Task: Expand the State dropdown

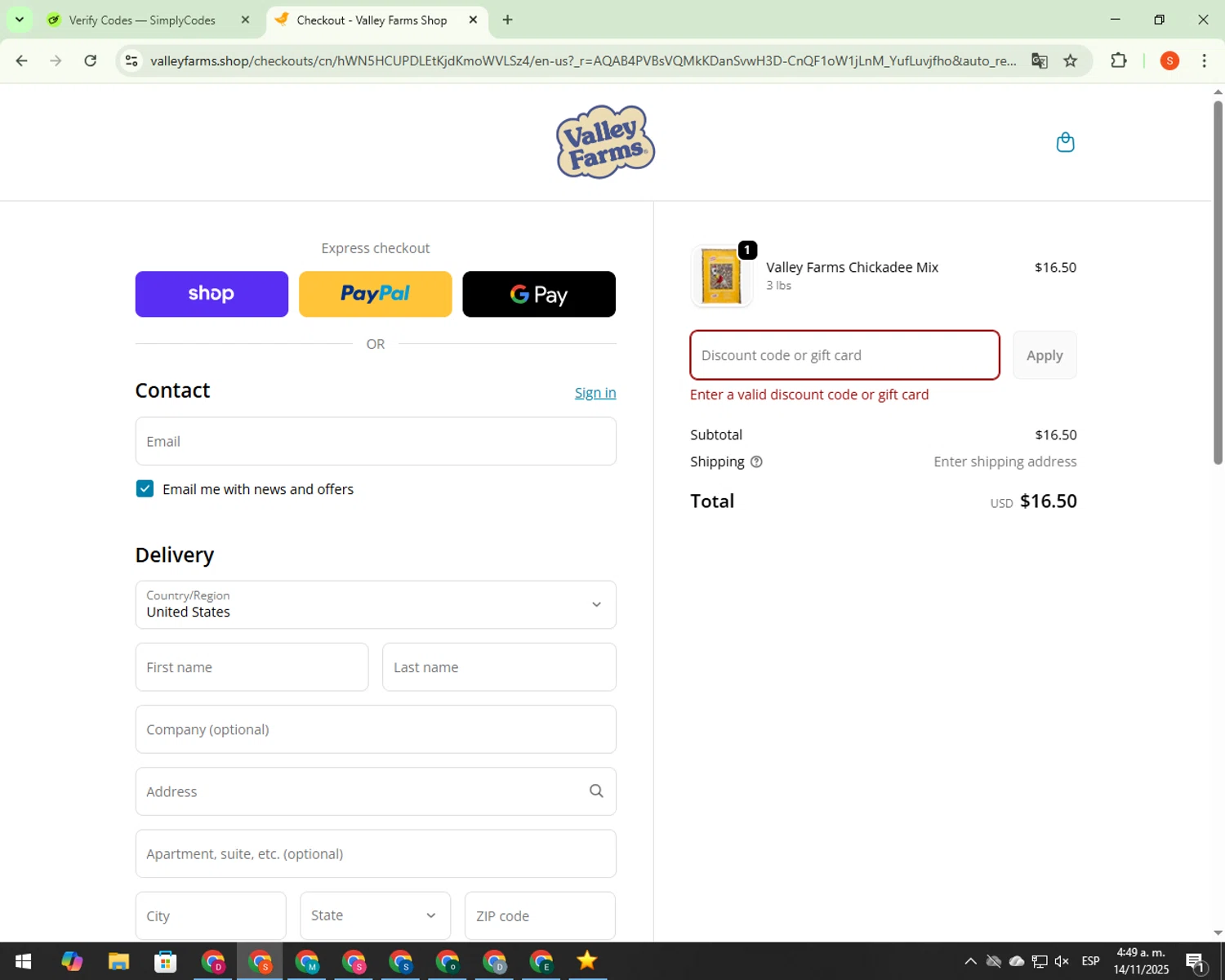Action: (x=375, y=915)
